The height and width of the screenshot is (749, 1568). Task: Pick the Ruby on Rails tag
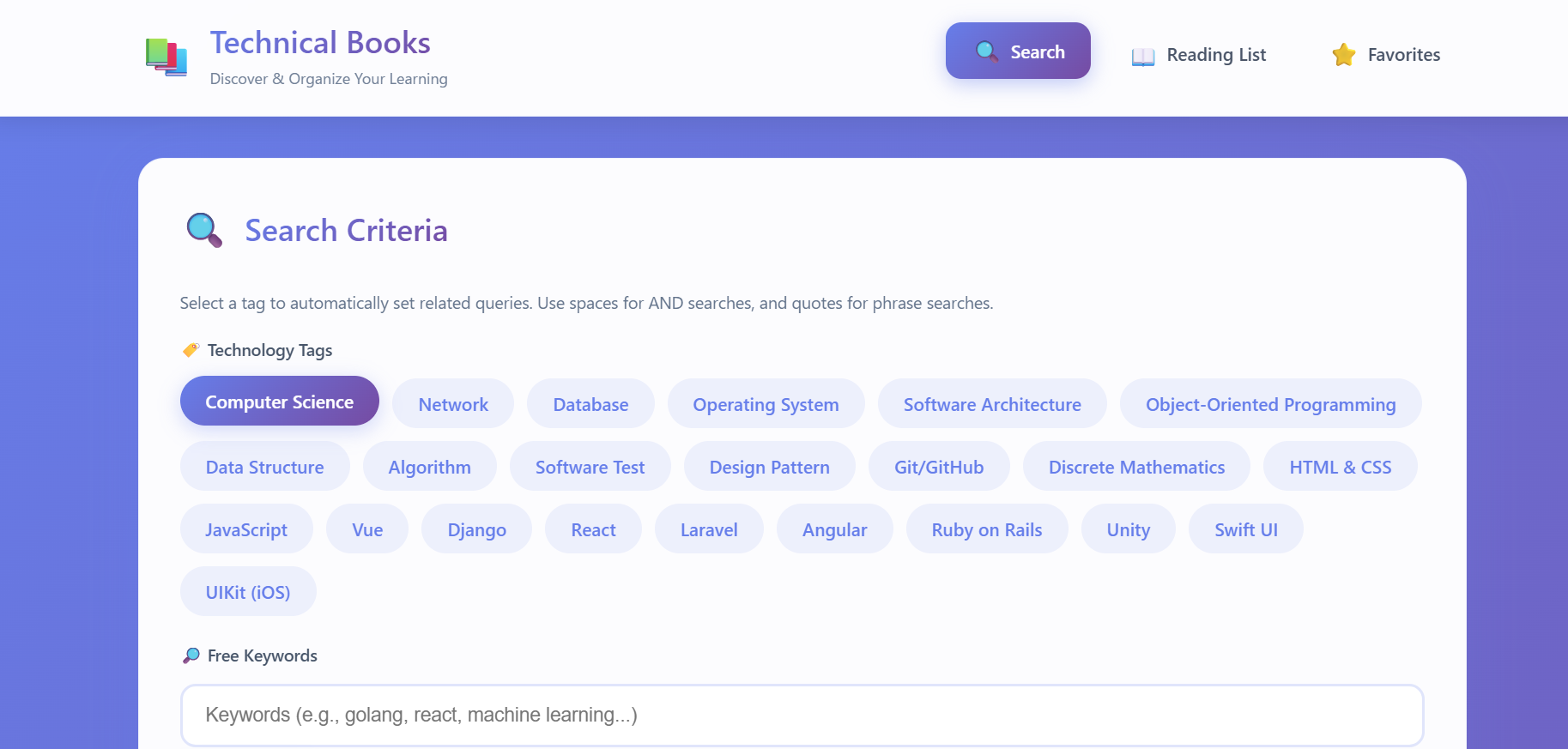pos(987,529)
